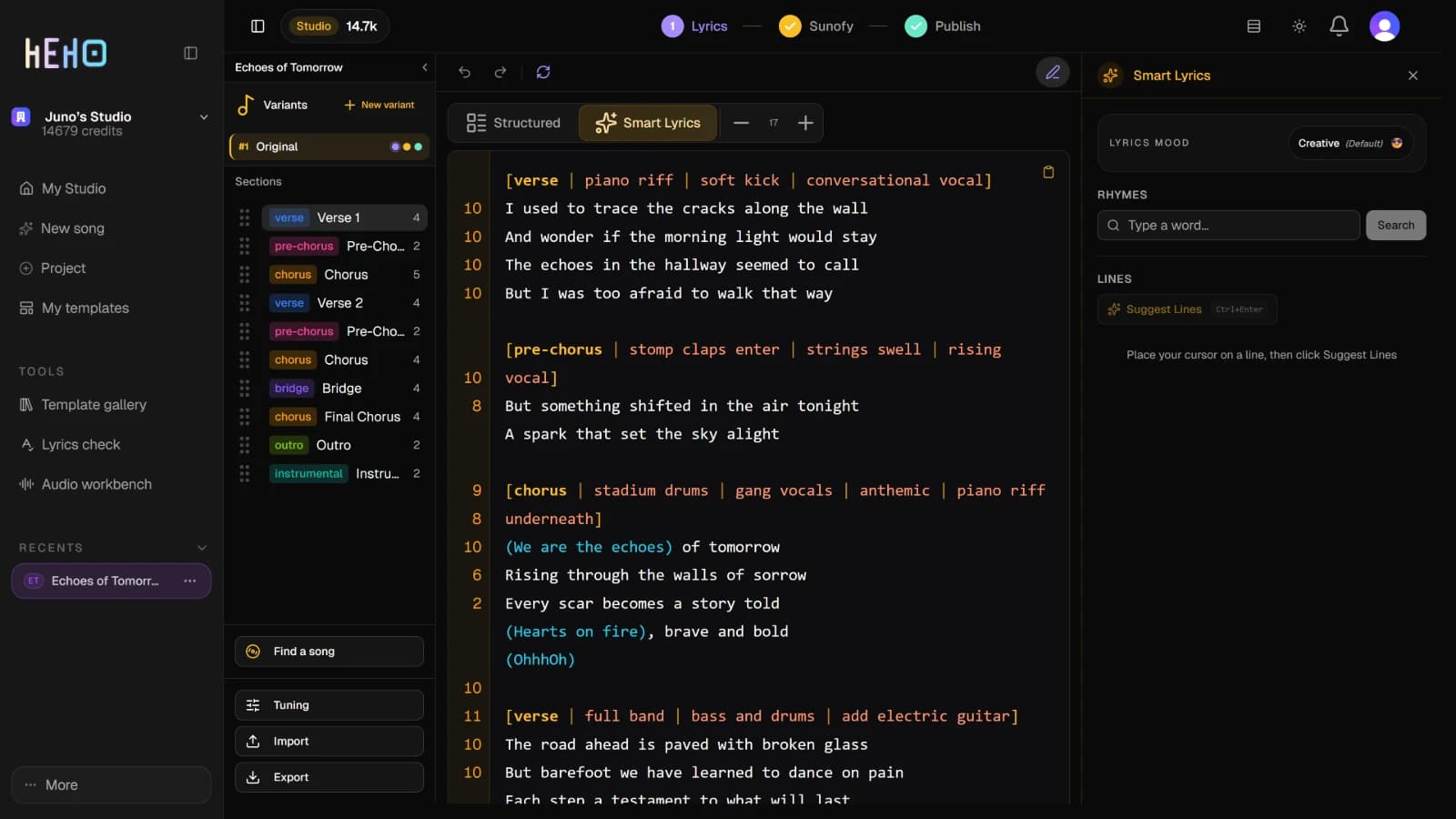Click the undo arrow icon
1456x819 pixels.
click(464, 72)
